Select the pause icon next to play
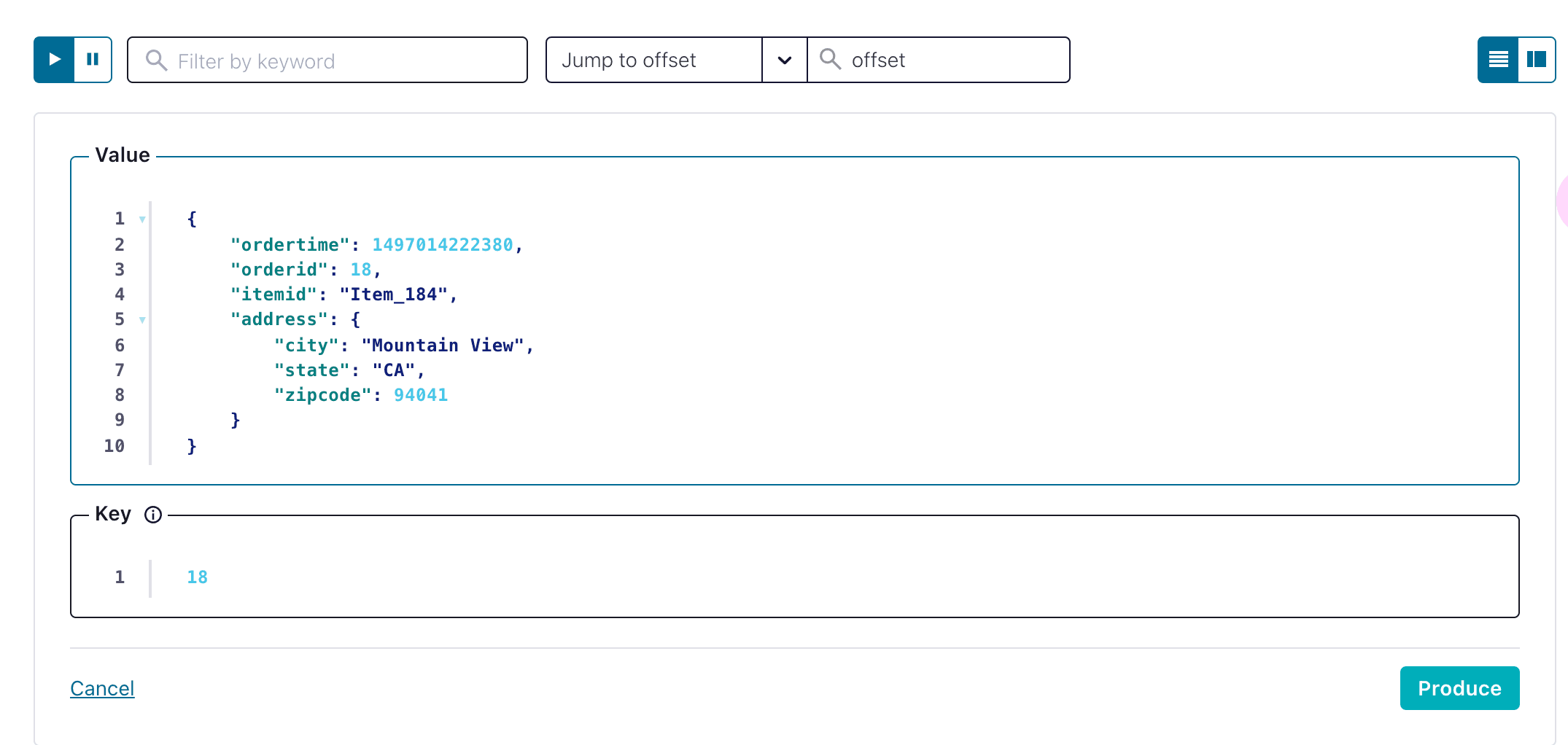Viewport: 1568px width, 745px height. click(x=92, y=59)
